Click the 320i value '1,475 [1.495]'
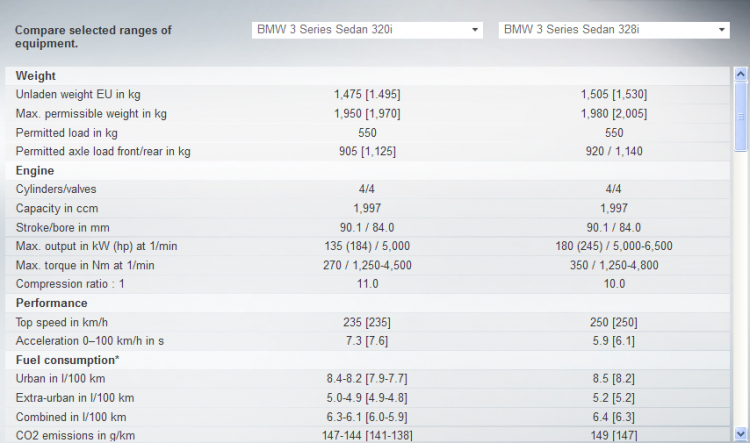Image resolution: width=750 pixels, height=443 pixels. (x=367, y=95)
